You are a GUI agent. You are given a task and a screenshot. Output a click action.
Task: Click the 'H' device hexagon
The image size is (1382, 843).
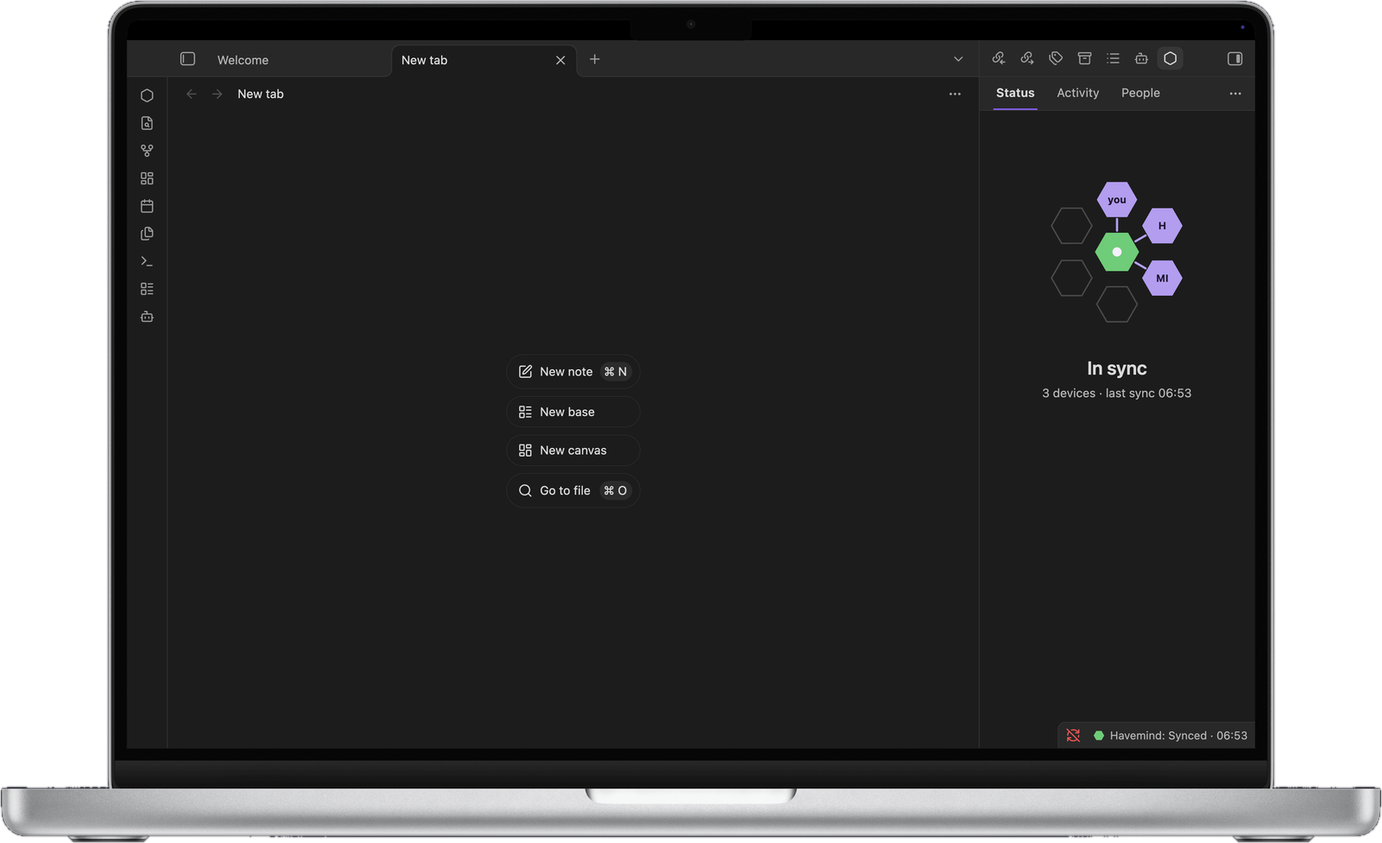(1162, 226)
